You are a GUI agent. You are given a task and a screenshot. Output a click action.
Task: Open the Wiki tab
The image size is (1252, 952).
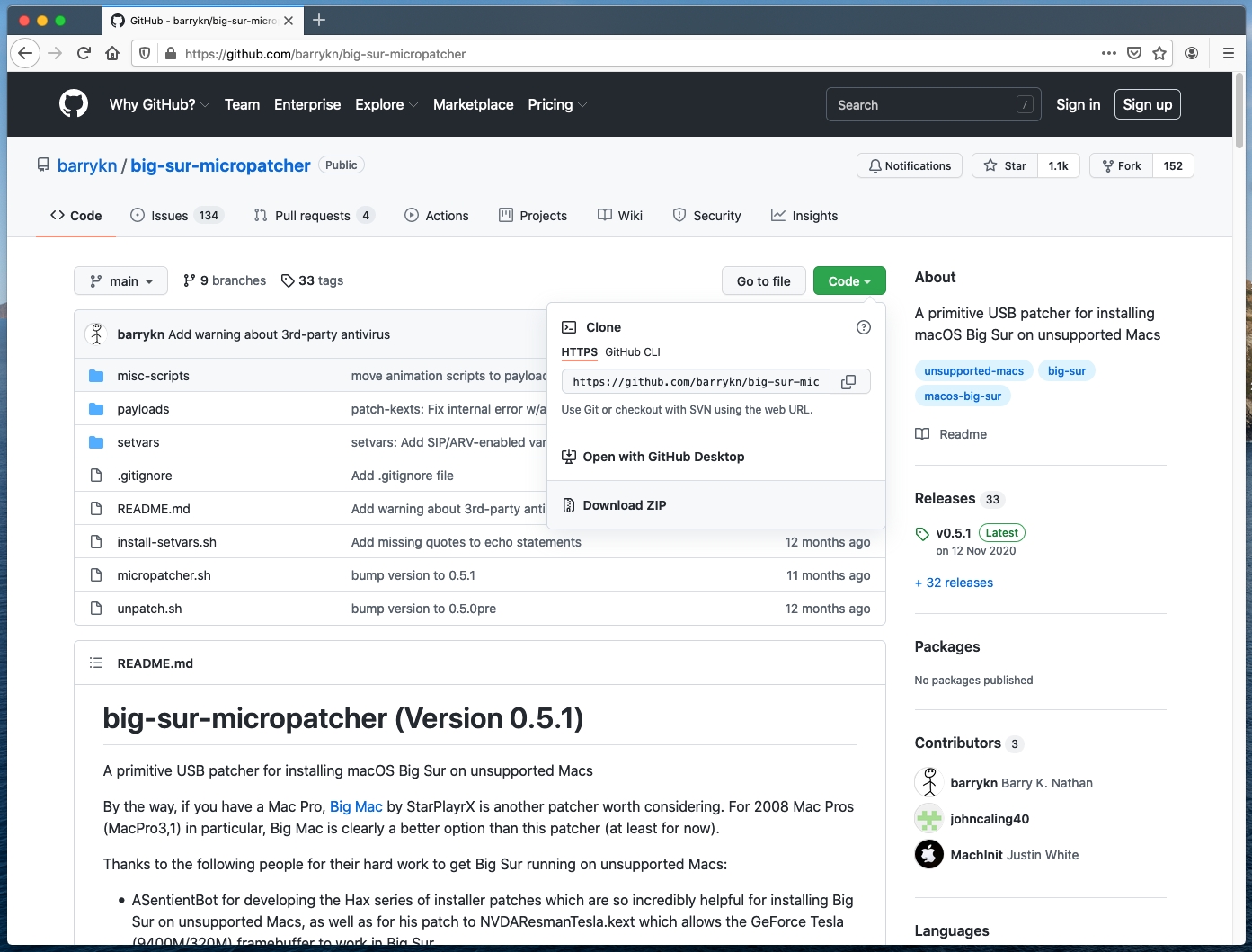click(620, 216)
